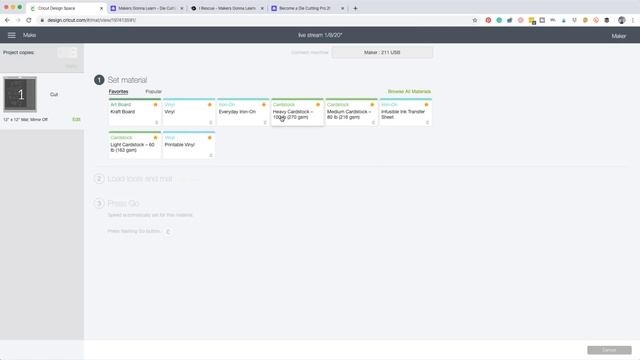Open the Chrome three-dot menu

pyautogui.click(x=633, y=20)
